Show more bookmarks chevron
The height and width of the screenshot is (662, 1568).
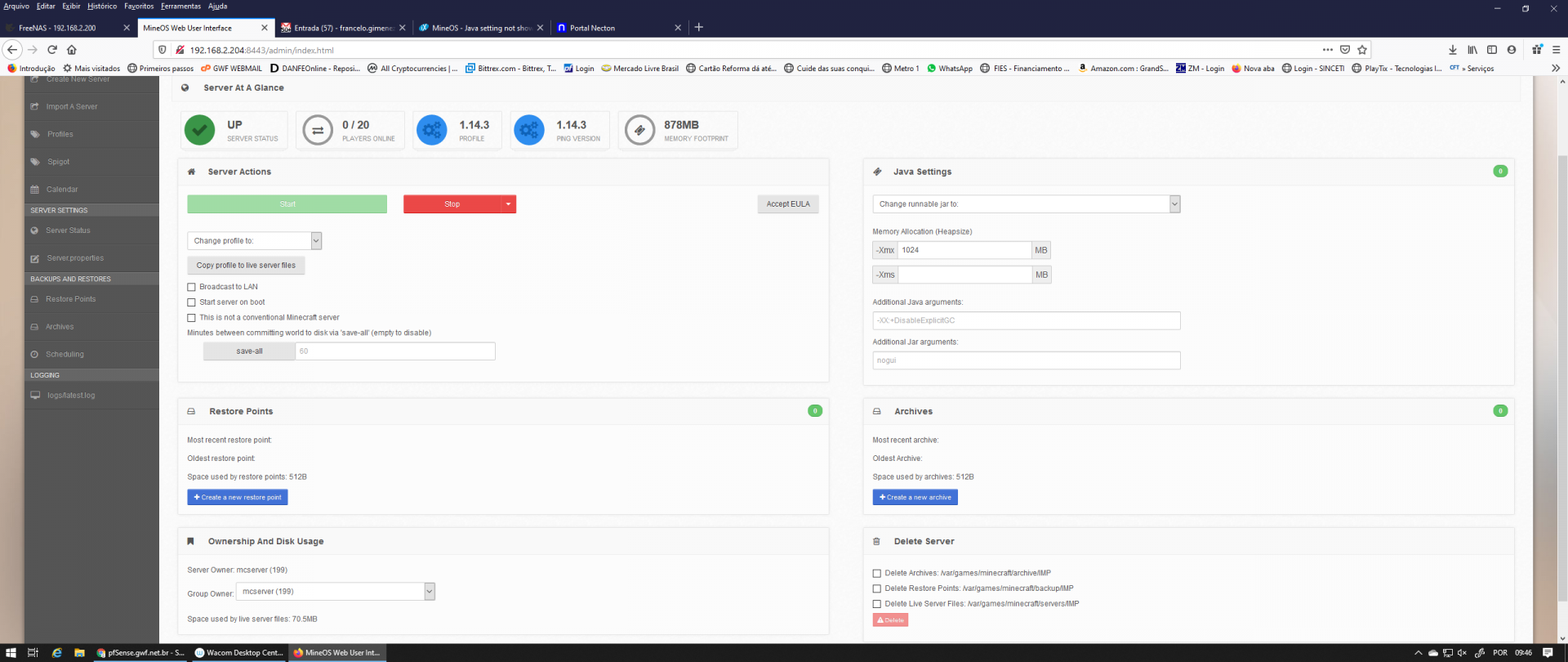(1556, 68)
